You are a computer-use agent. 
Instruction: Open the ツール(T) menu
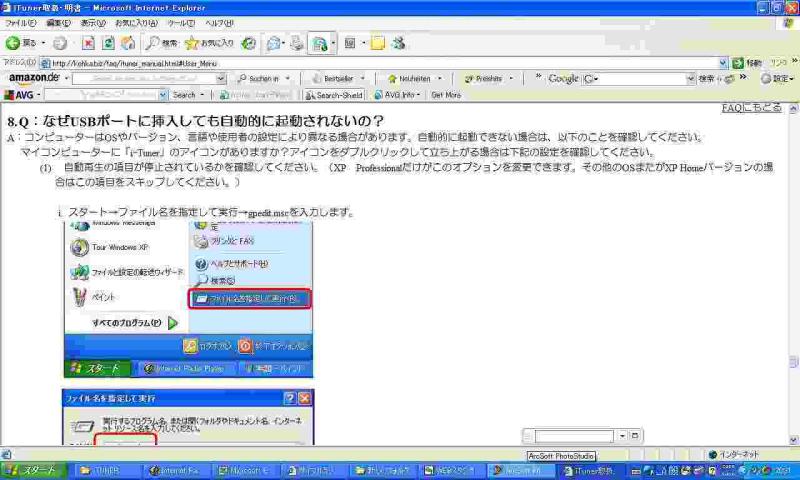[181, 23]
